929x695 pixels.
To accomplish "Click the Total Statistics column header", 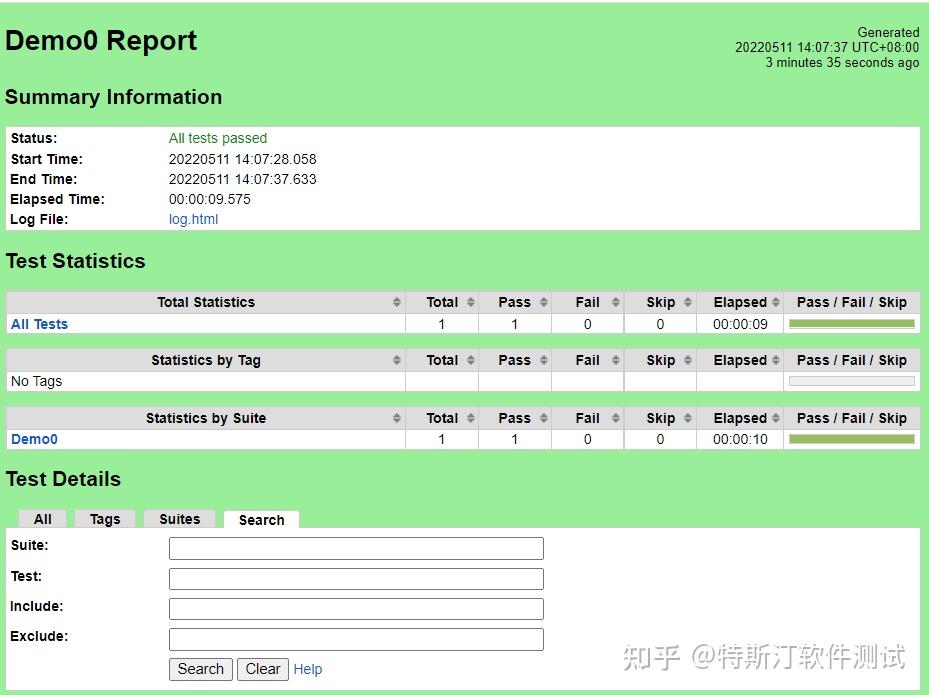I will [206, 302].
